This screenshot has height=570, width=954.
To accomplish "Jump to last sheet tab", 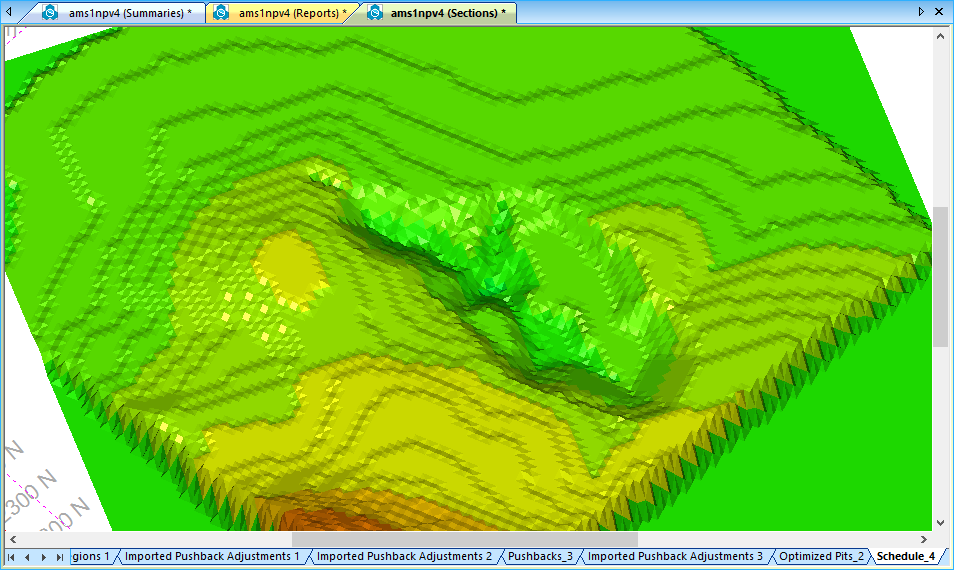I will click(x=60, y=557).
